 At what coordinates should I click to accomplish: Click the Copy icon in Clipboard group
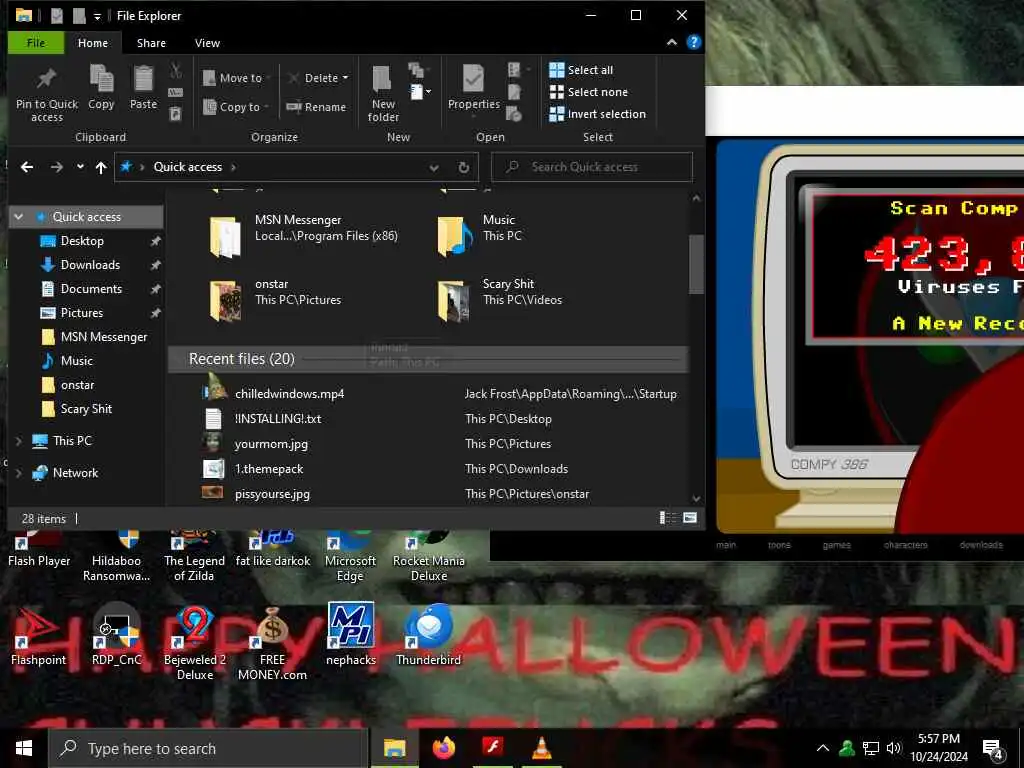(x=101, y=79)
